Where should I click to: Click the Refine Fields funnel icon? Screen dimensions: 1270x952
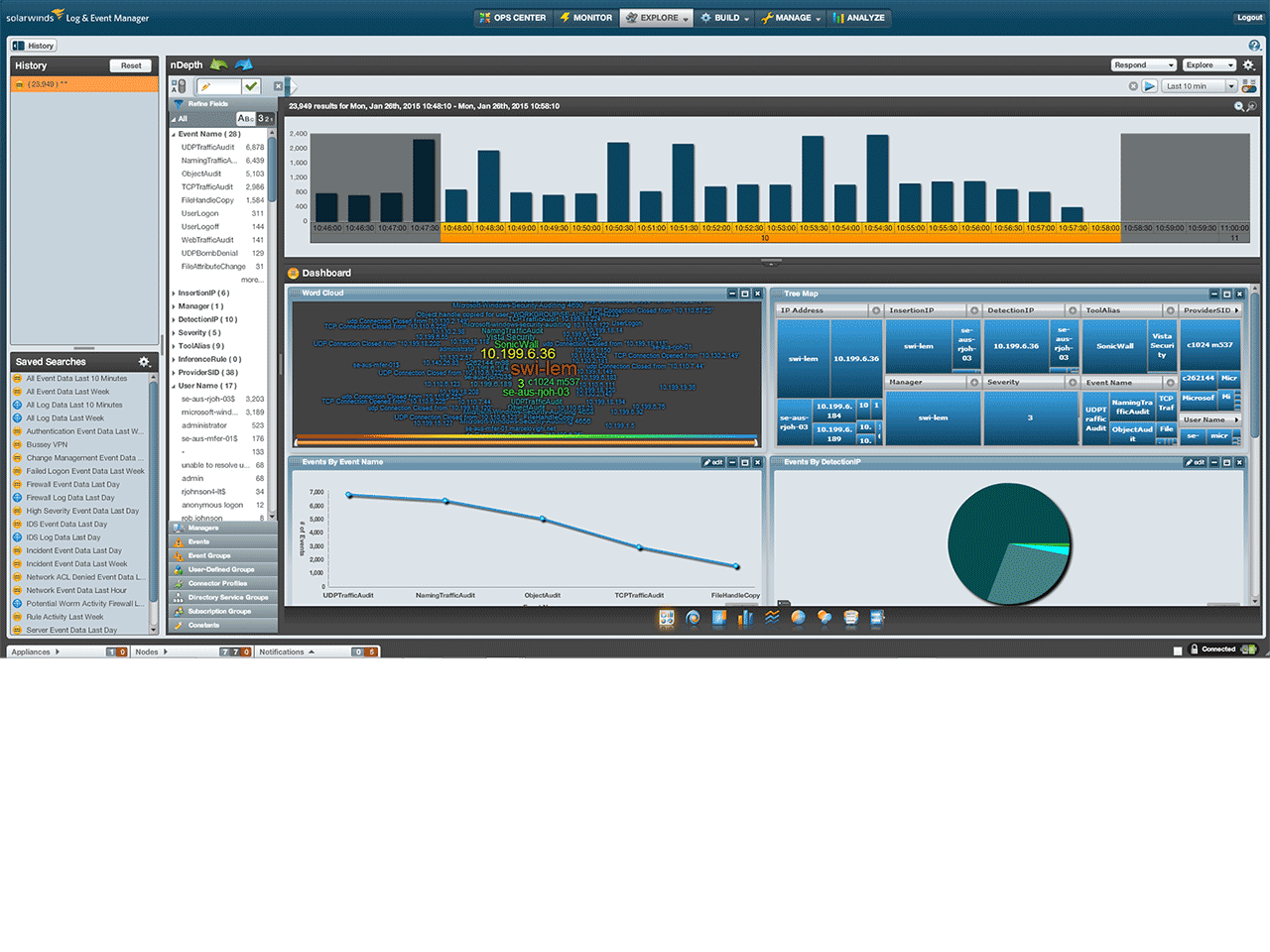(180, 104)
